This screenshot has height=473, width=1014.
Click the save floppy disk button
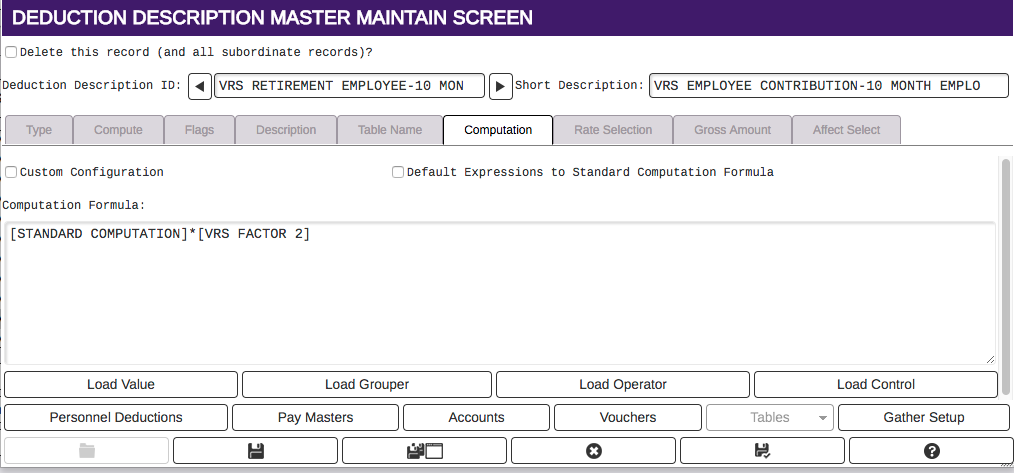point(255,450)
